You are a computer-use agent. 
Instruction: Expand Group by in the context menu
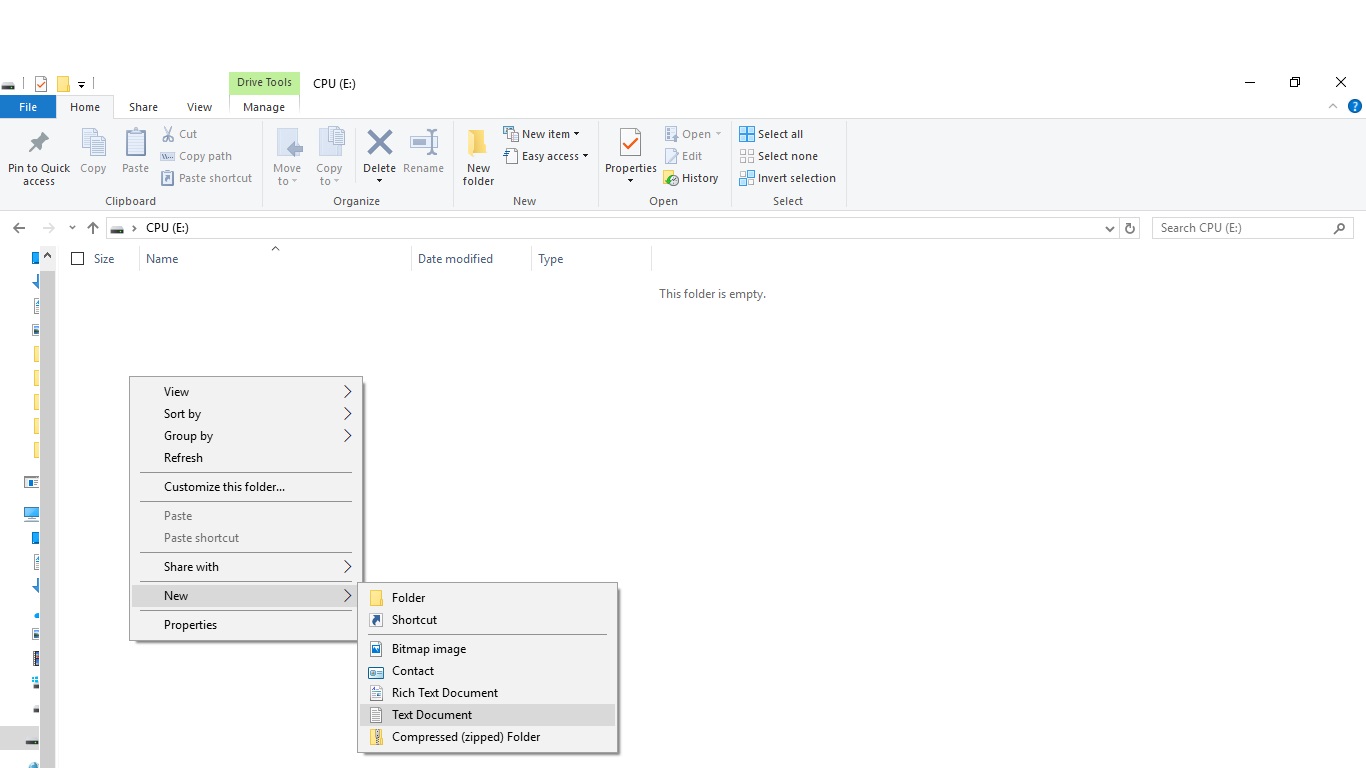[246, 436]
